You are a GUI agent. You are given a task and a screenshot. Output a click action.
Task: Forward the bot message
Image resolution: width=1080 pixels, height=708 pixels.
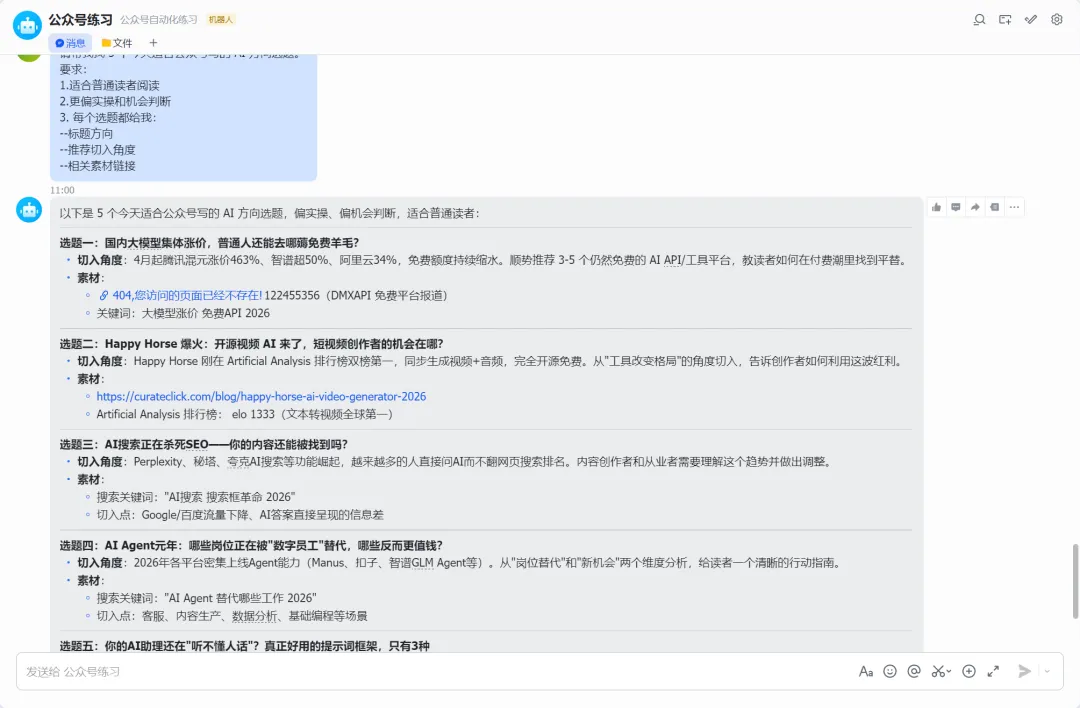click(x=975, y=207)
